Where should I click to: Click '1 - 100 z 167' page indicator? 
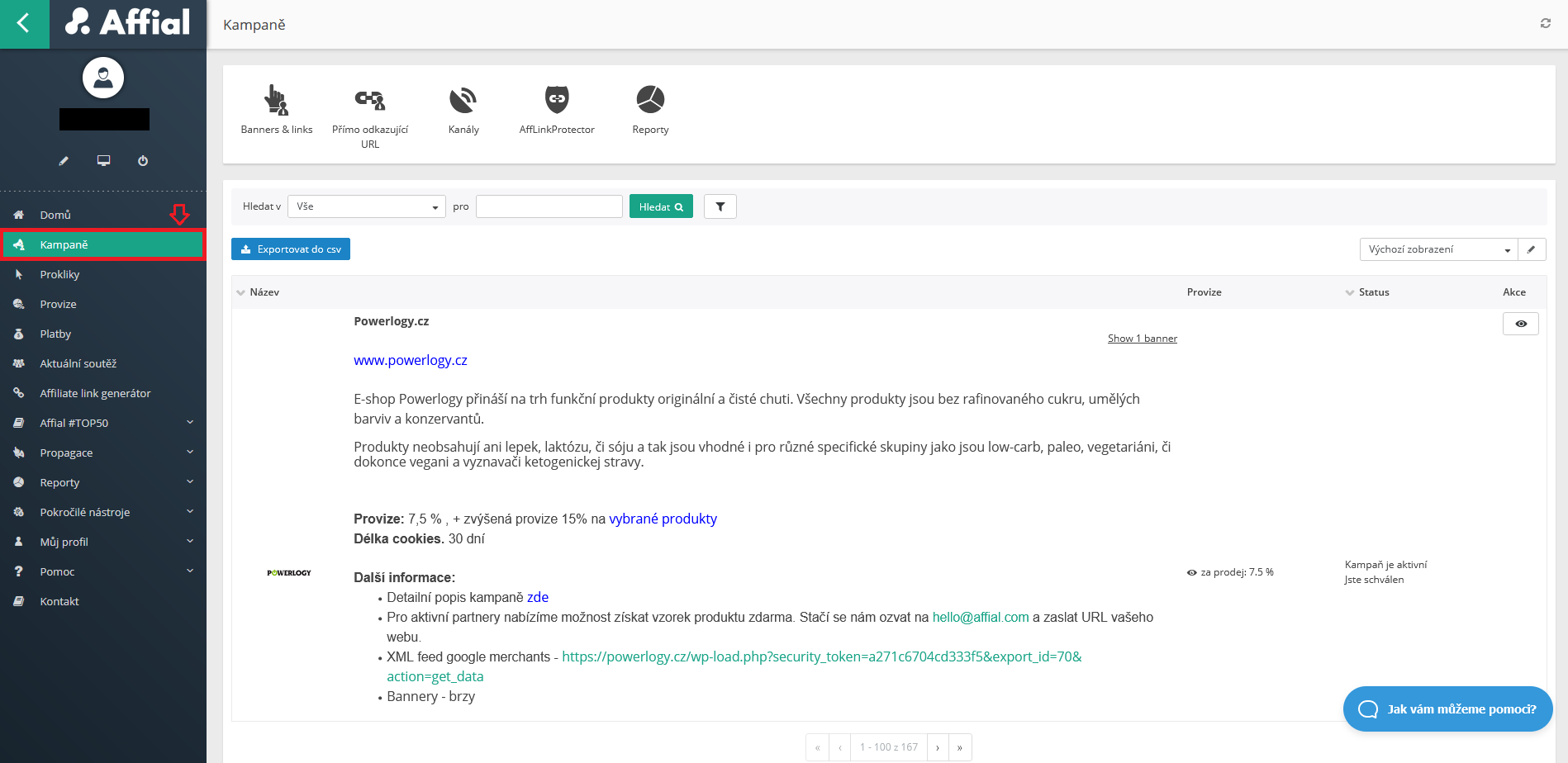[x=889, y=747]
